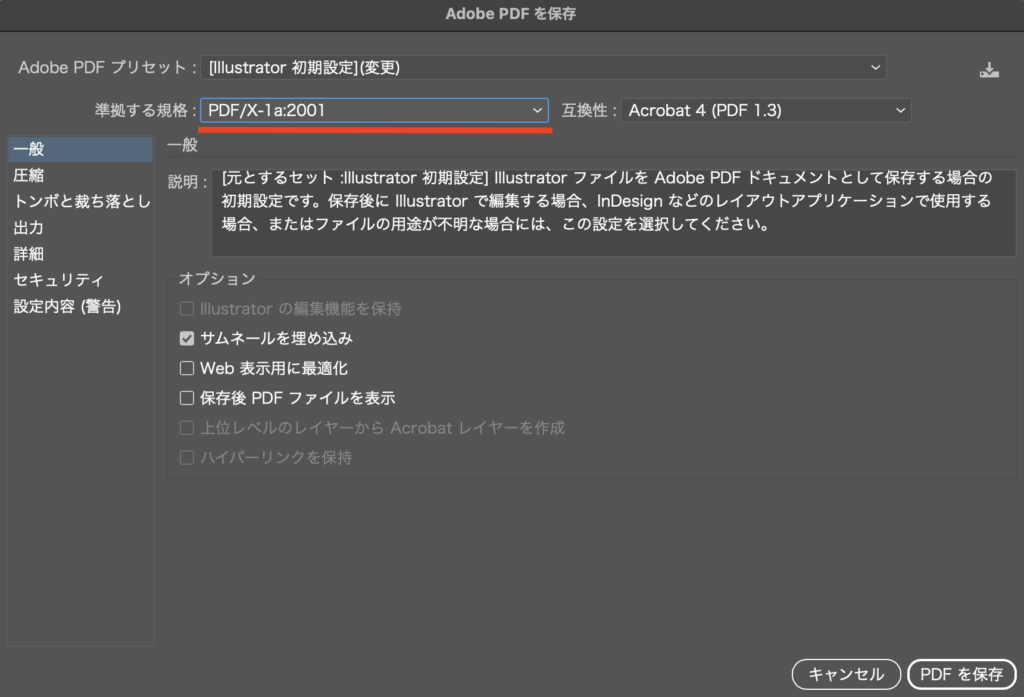This screenshot has height=697, width=1024.
Task: Click the save preset icon next to presets
Action: (989, 68)
